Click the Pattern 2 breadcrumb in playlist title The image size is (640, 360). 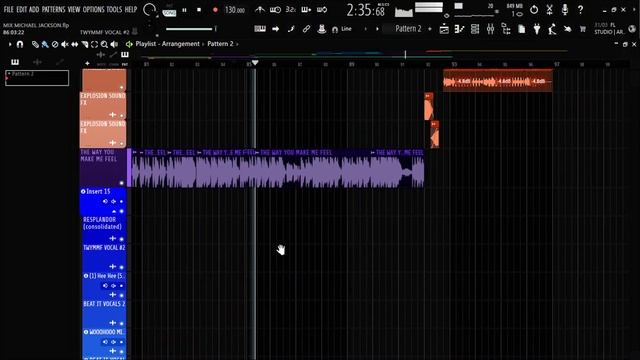[220, 44]
